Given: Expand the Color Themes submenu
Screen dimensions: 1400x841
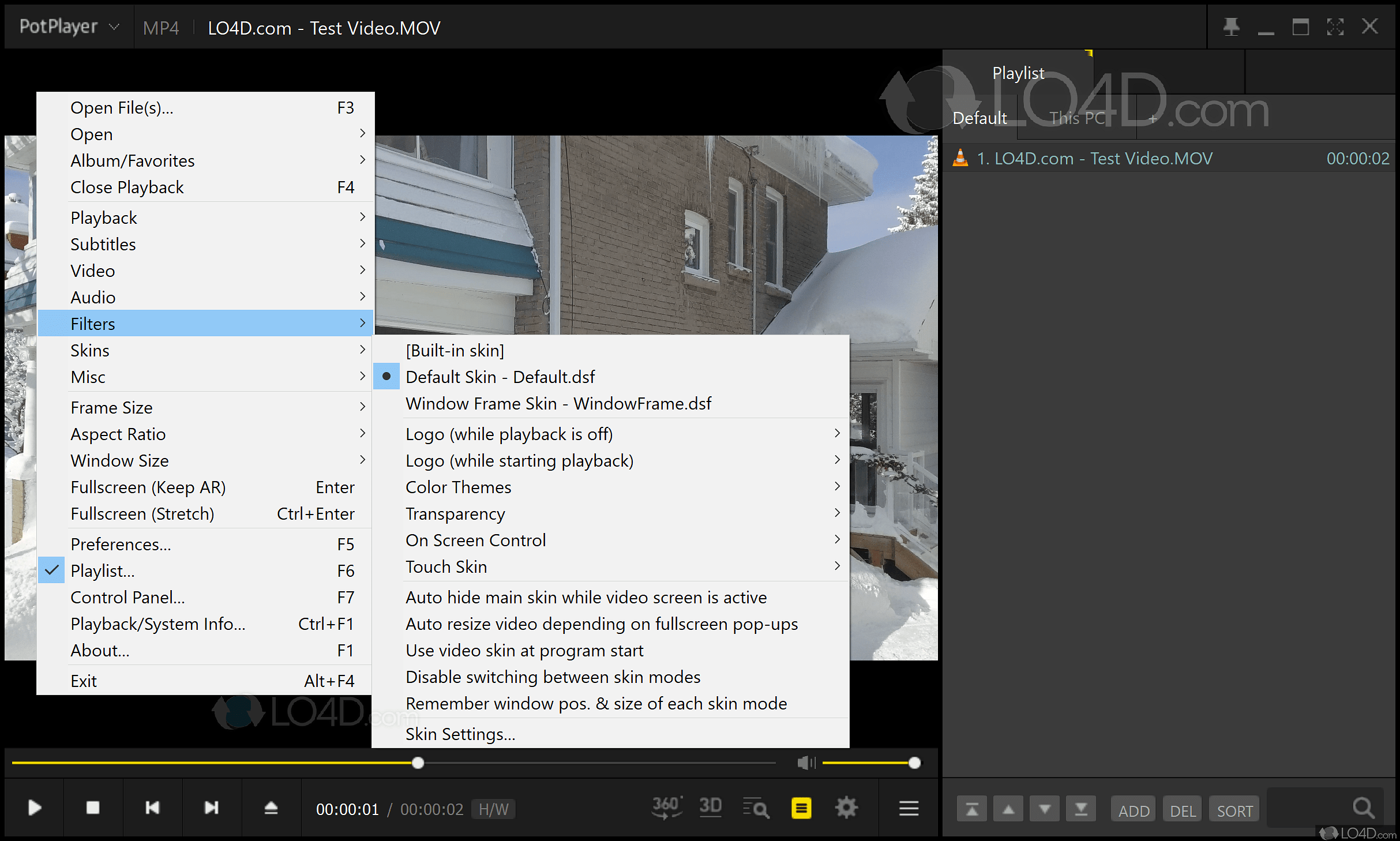Looking at the screenshot, I should click(x=459, y=487).
